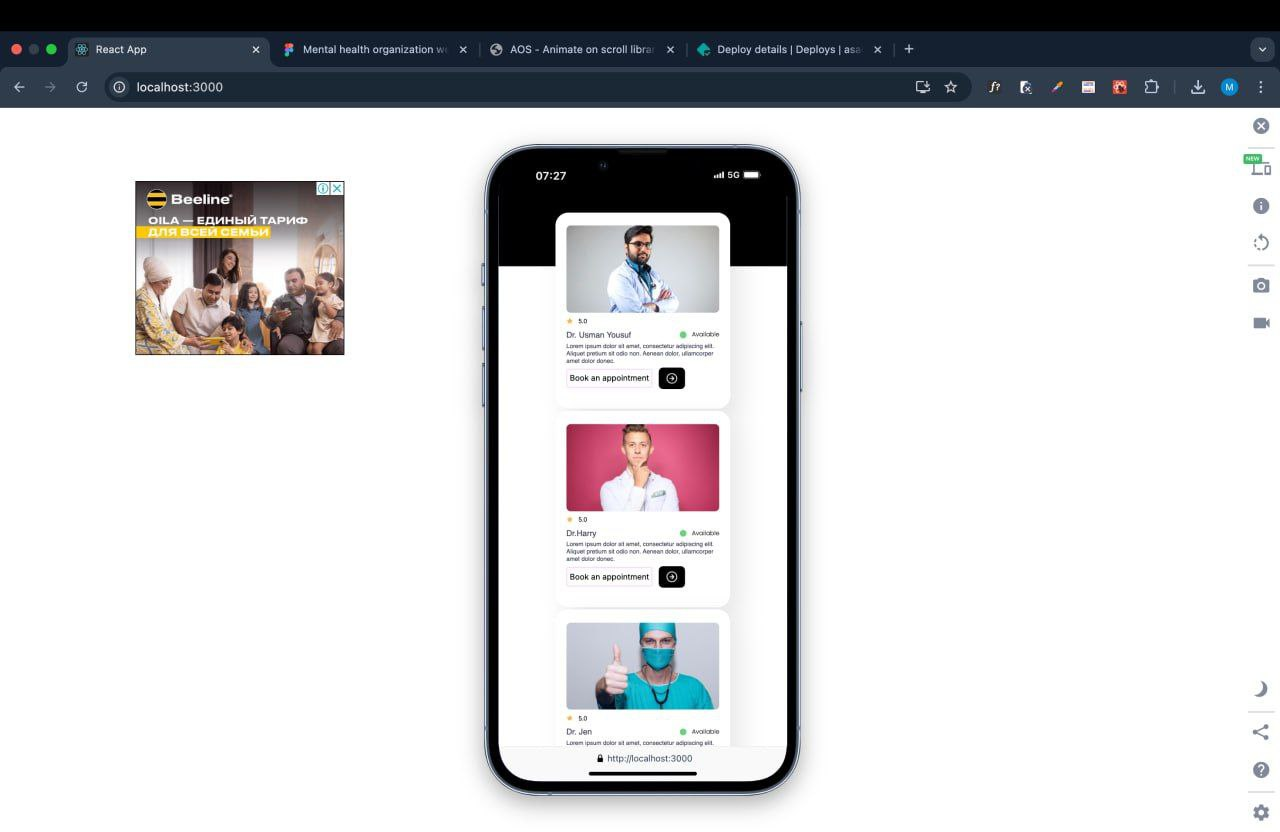Close the React App tab

(256, 49)
